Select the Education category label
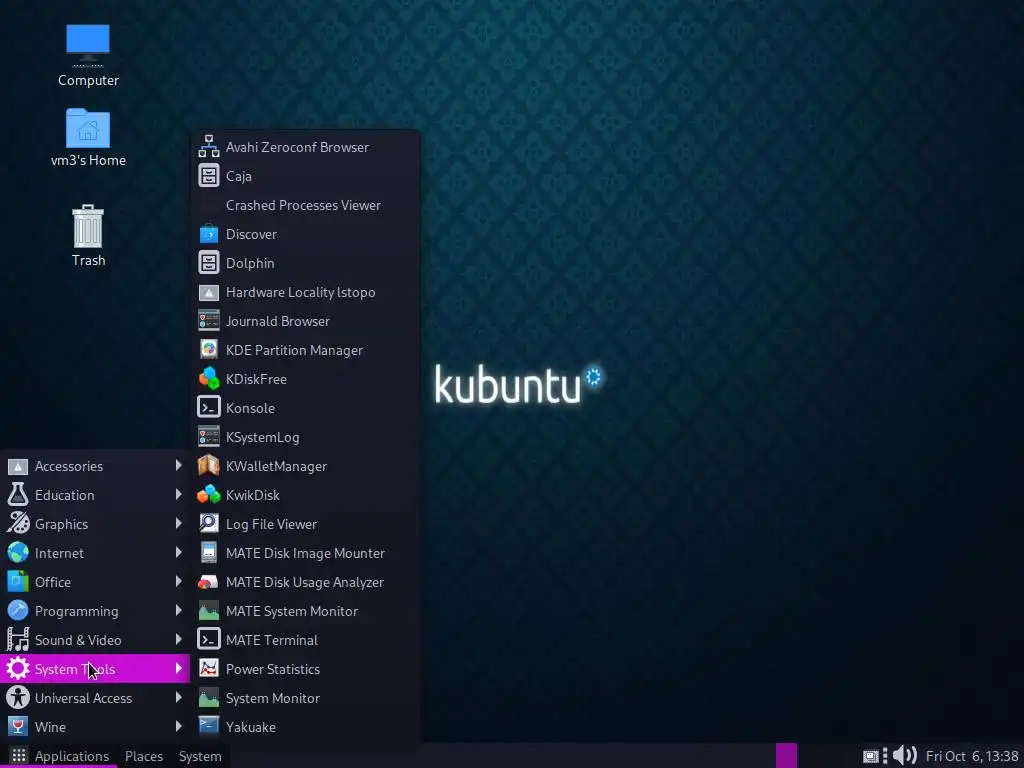 pyautogui.click(x=65, y=495)
